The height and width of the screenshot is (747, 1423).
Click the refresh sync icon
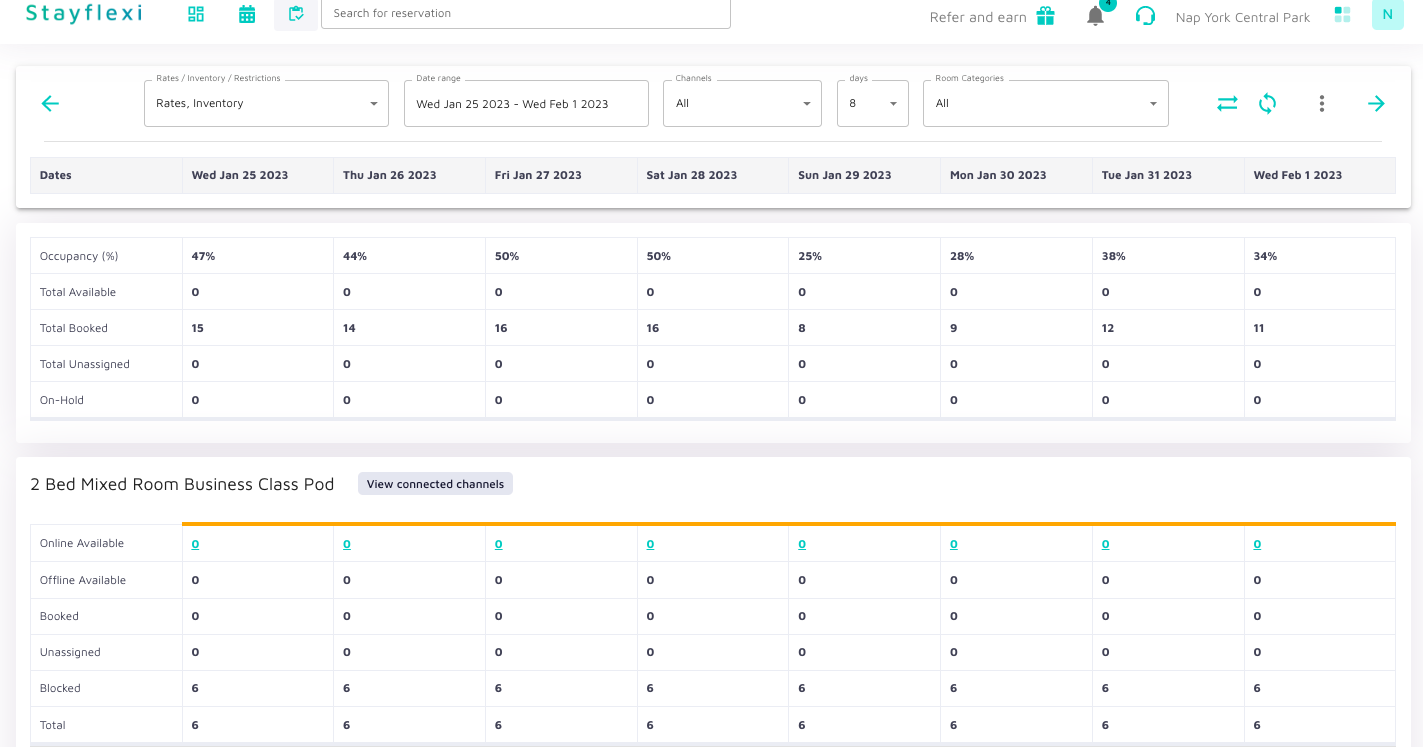[1267, 103]
